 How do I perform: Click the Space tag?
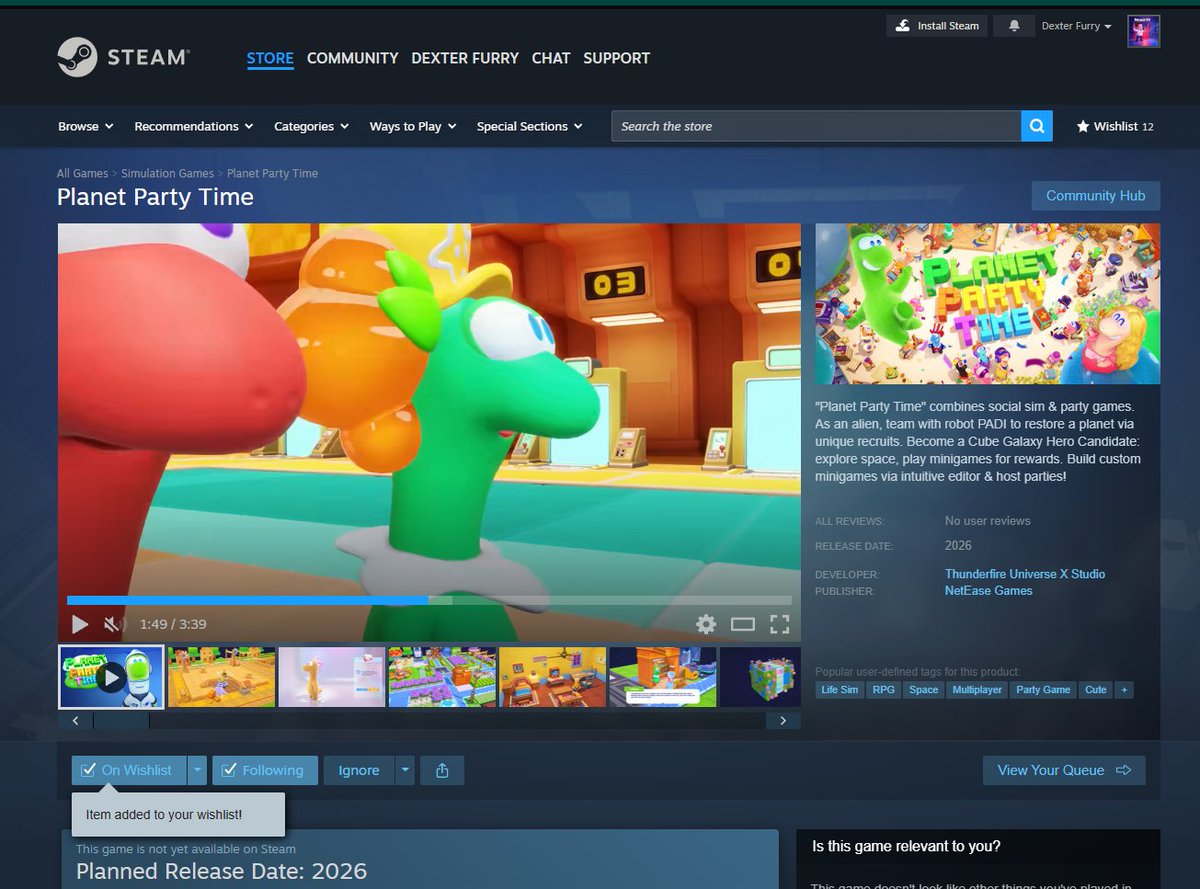coord(924,690)
